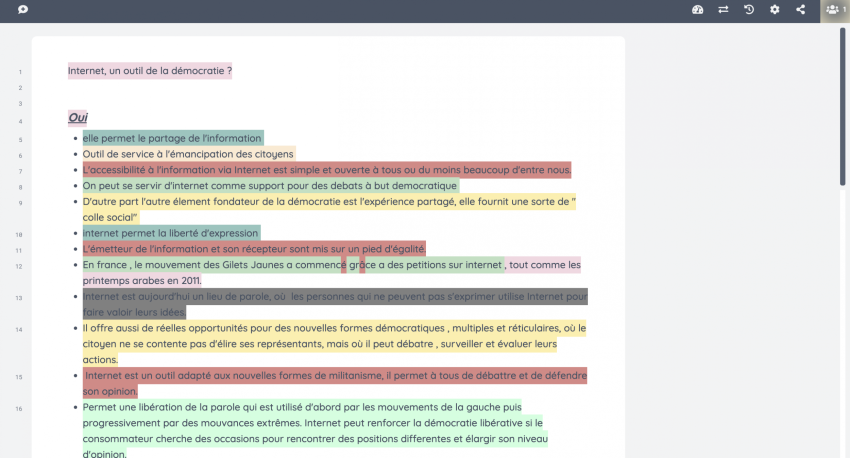Open pad settings gear icon

pos(774,10)
